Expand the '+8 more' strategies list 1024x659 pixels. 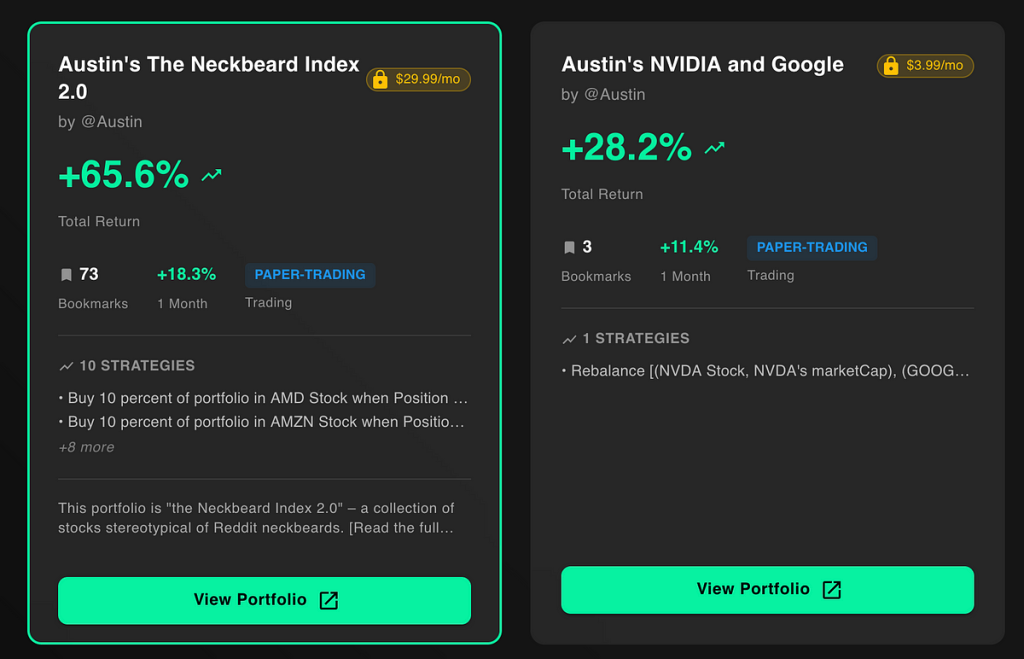(86, 447)
